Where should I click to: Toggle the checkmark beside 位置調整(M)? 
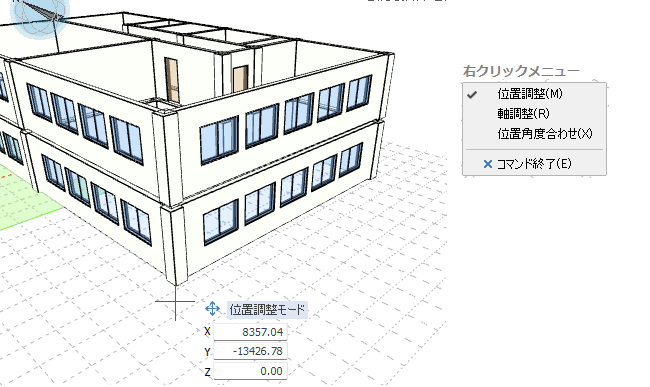472,94
